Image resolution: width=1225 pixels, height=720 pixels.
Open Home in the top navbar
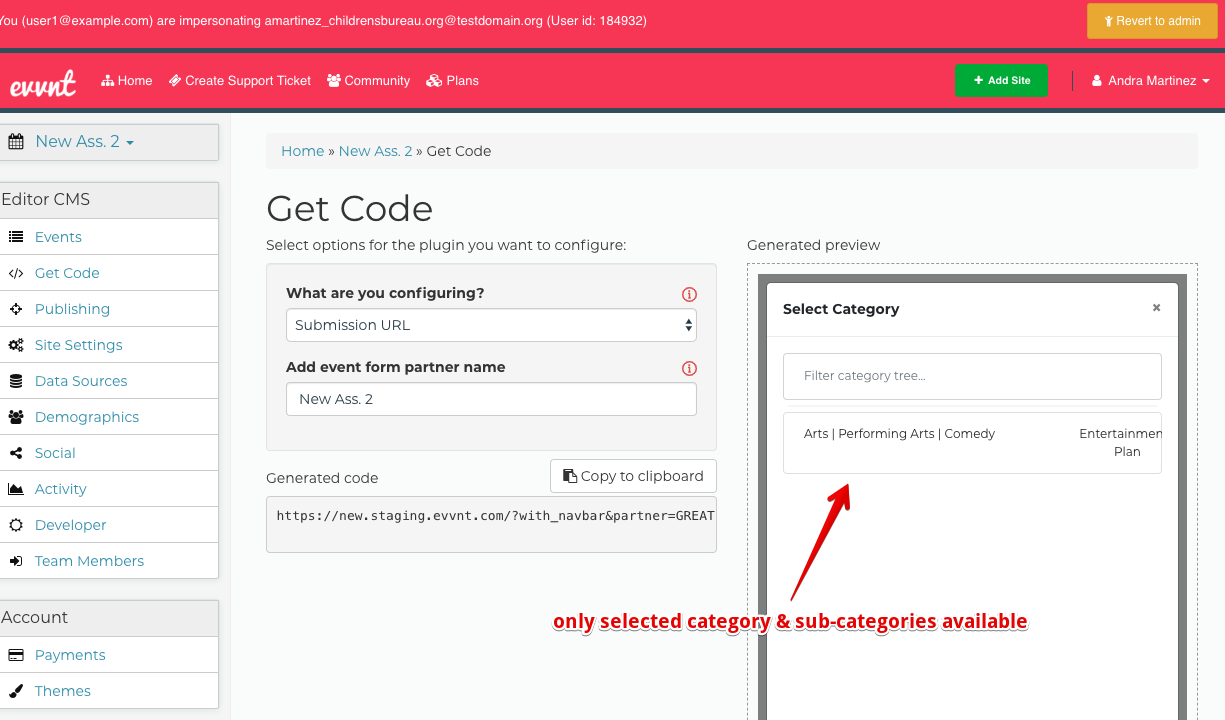coord(127,81)
